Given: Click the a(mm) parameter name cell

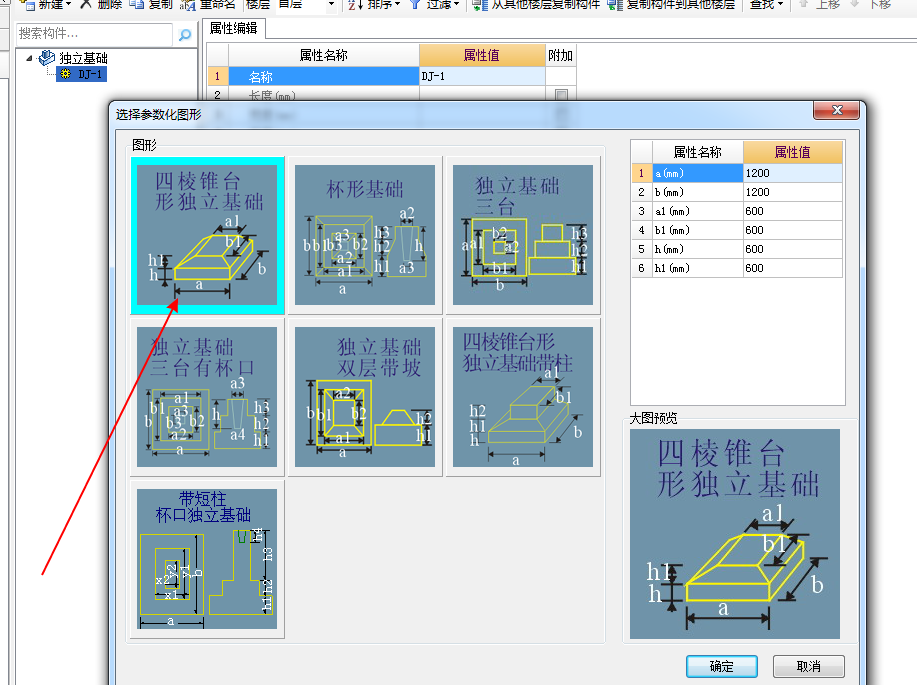Looking at the screenshot, I should [698, 173].
